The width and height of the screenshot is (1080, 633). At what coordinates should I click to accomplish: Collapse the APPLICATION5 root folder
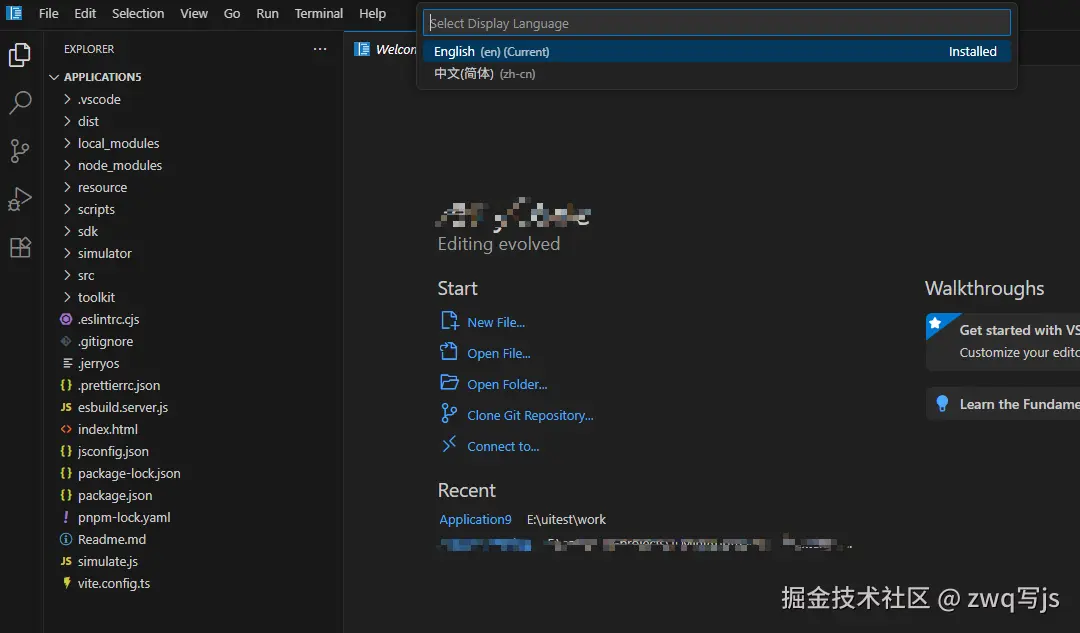pyautogui.click(x=54, y=77)
